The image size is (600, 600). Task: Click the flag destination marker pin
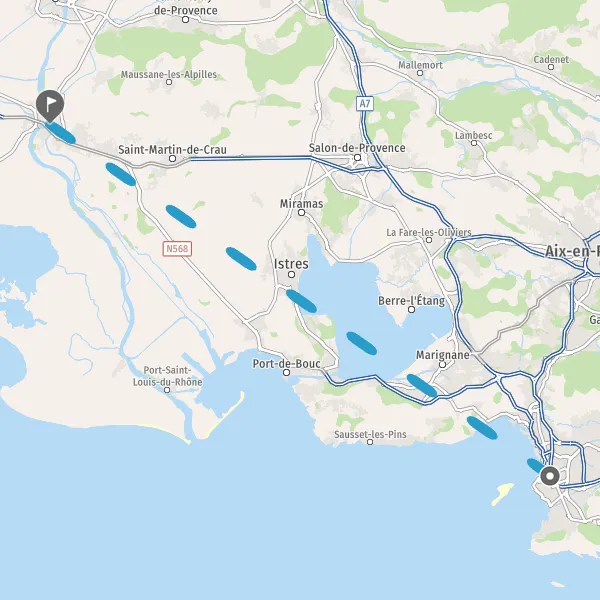[x=50, y=106]
